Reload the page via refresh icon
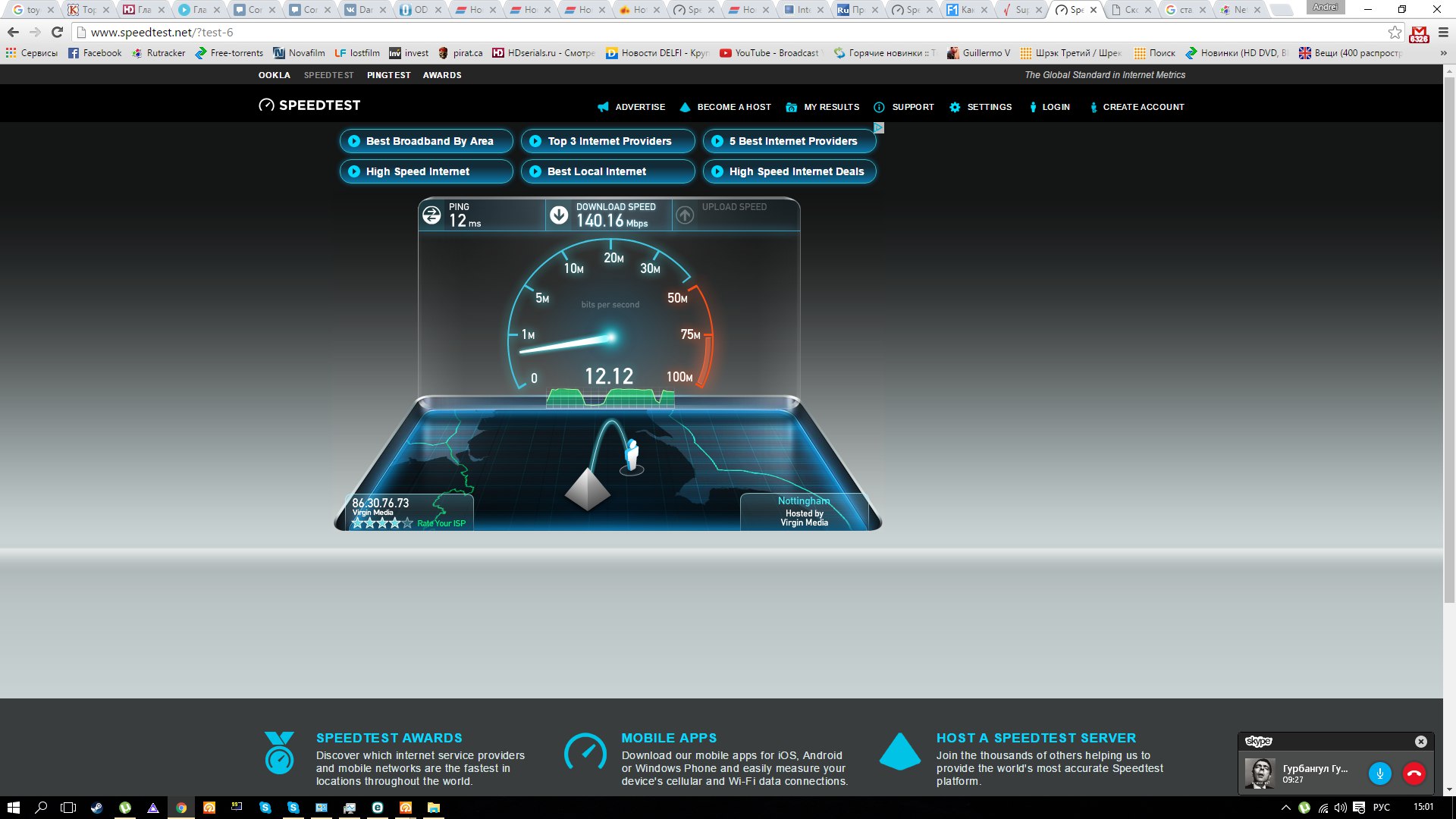 tap(57, 32)
